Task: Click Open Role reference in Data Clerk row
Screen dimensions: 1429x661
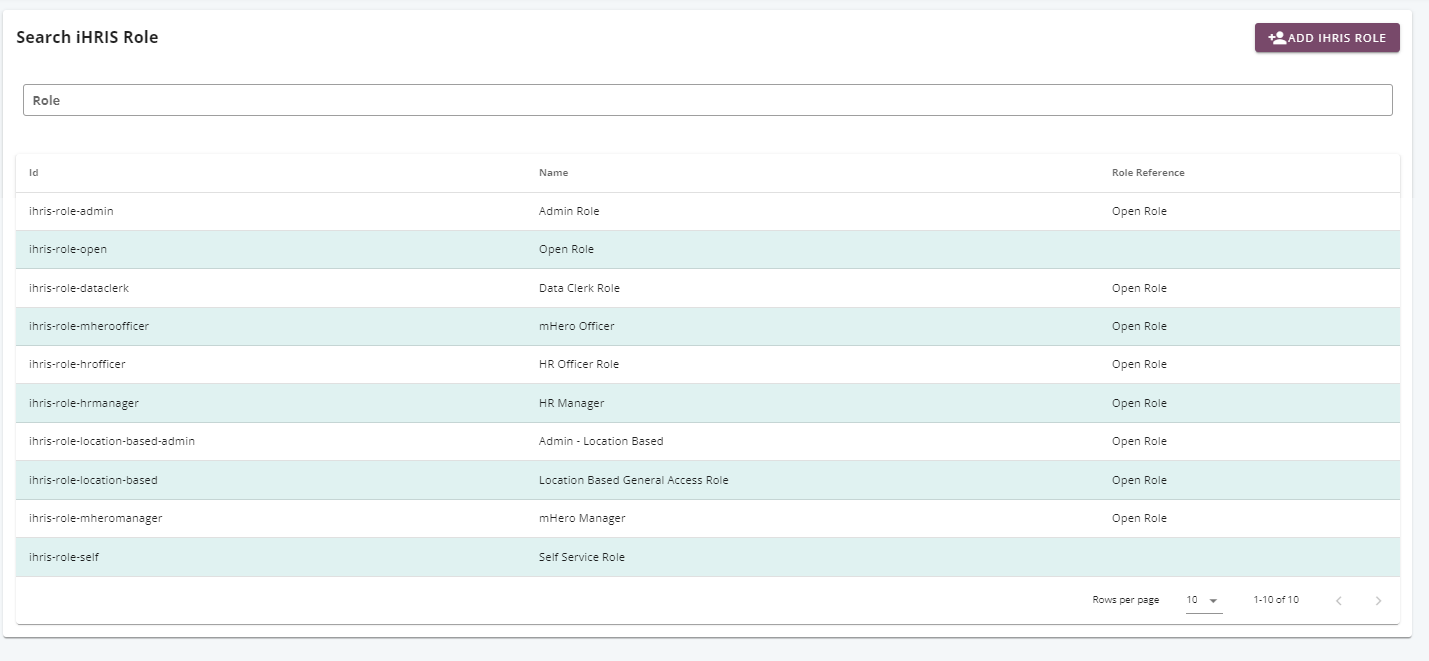Action: point(1139,288)
